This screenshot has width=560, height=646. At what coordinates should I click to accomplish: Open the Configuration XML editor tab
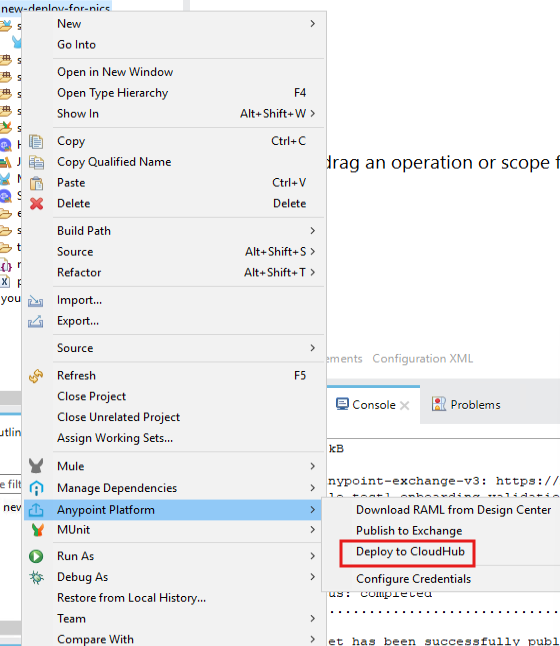pyautogui.click(x=423, y=358)
